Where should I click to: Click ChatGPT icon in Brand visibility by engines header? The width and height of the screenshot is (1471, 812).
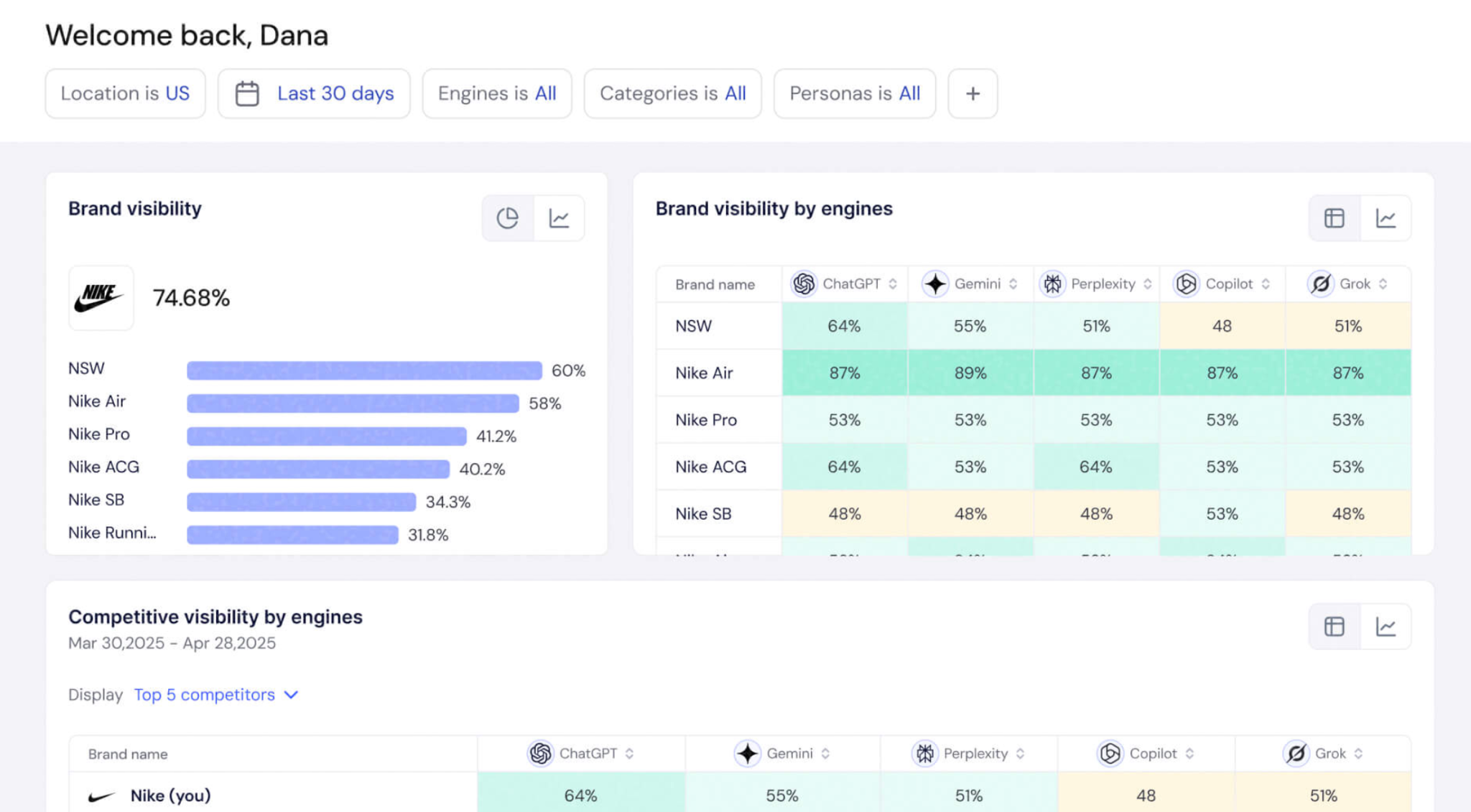tap(804, 284)
